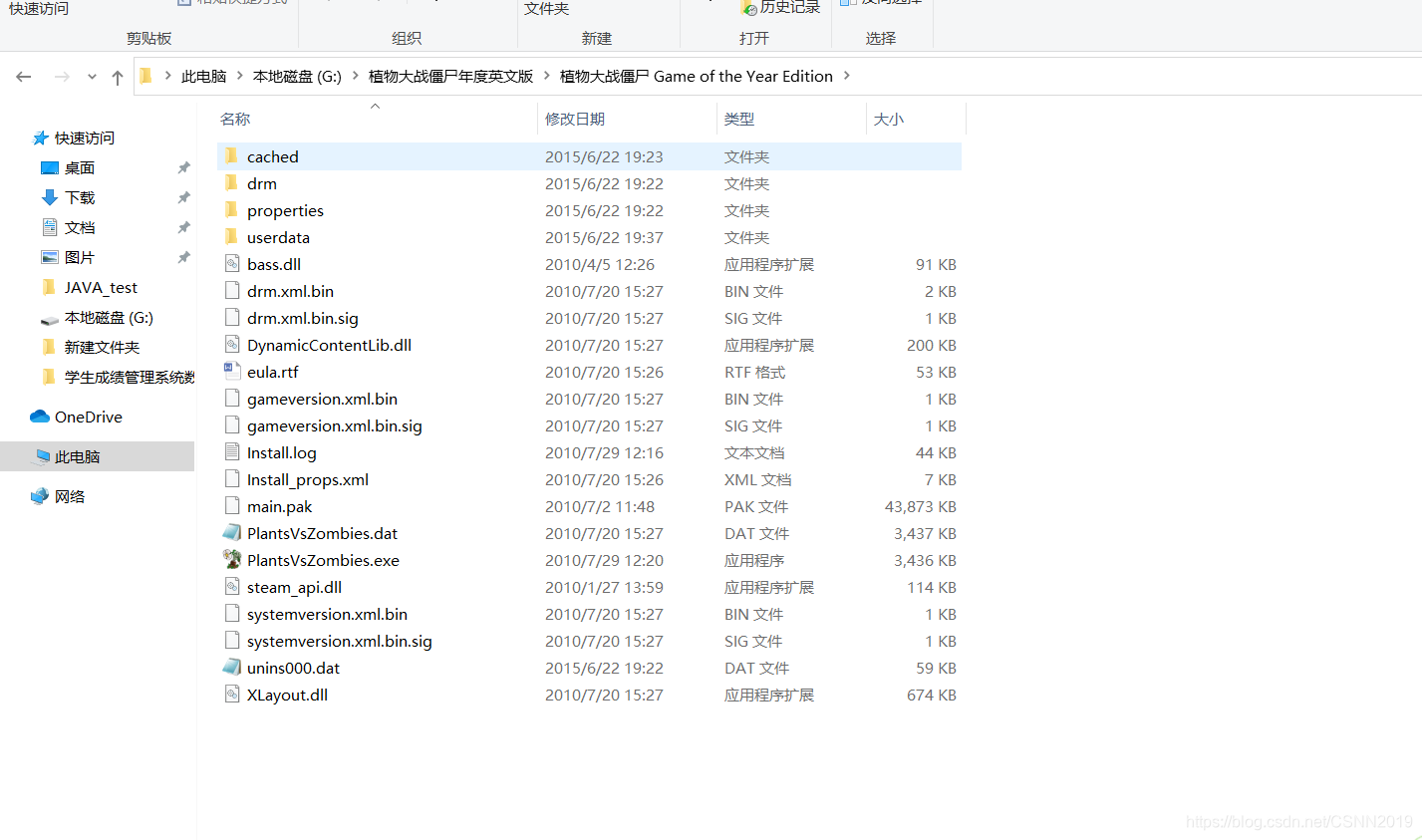Click the PAK 文件 type cell
Viewport: 1422px width, 840px height.
pyautogui.click(x=756, y=506)
